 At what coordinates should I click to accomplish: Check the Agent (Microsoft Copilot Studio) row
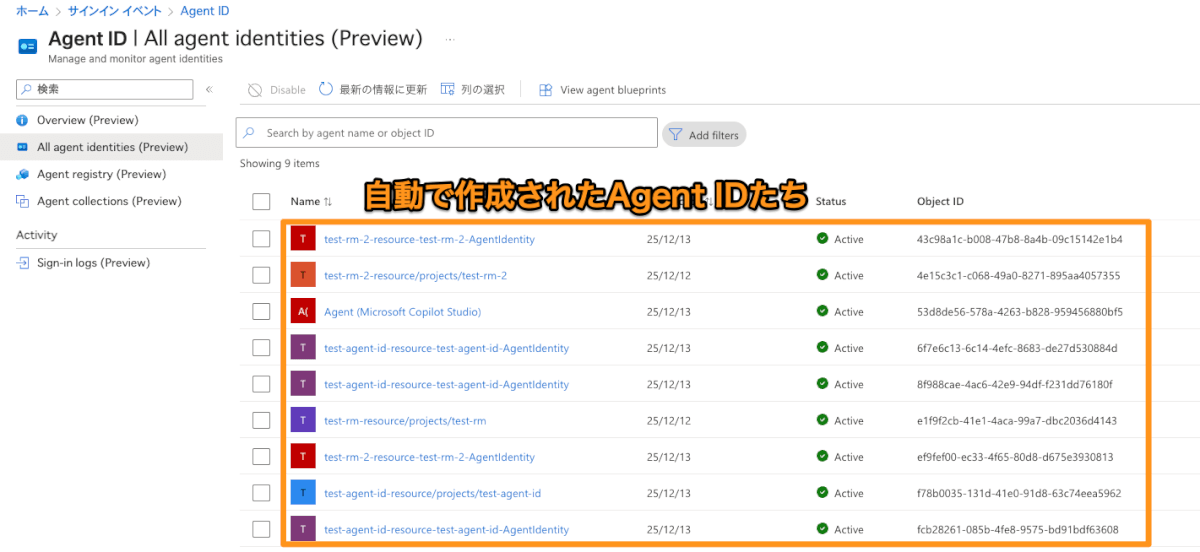[261, 312]
